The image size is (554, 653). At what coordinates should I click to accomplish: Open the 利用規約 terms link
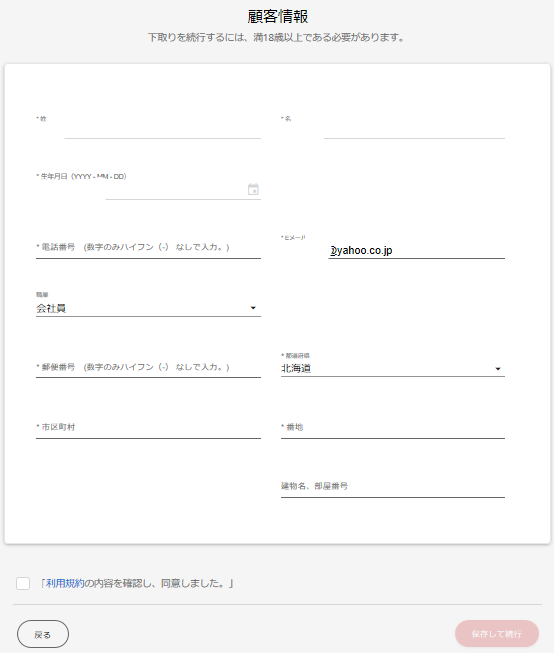click(x=65, y=583)
